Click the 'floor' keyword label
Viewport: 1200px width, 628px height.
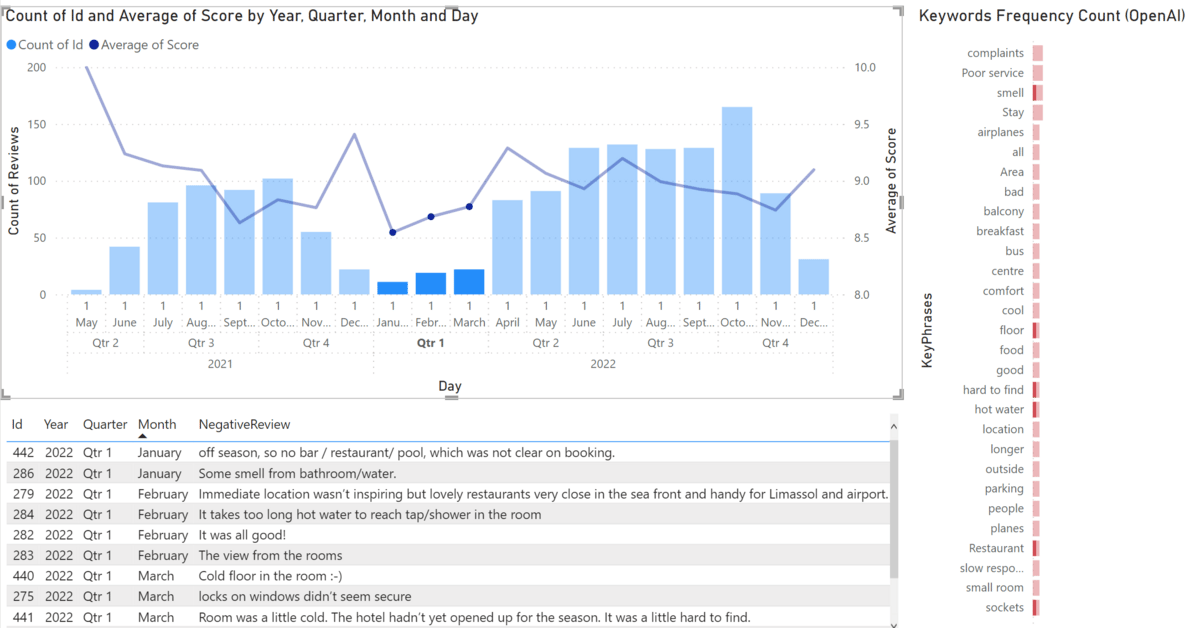tap(1012, 330)
